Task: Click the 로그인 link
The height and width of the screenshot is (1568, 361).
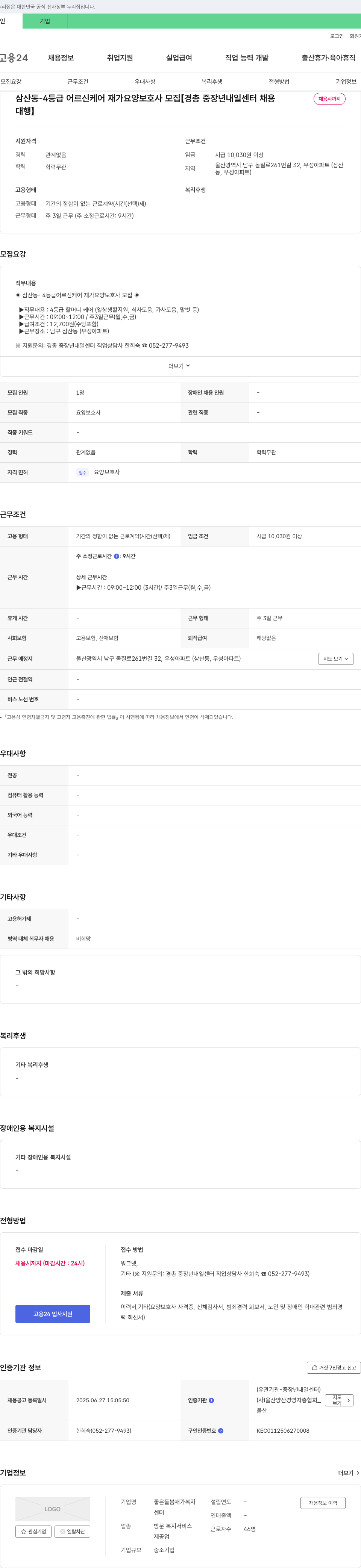Action: coord(337,36)
